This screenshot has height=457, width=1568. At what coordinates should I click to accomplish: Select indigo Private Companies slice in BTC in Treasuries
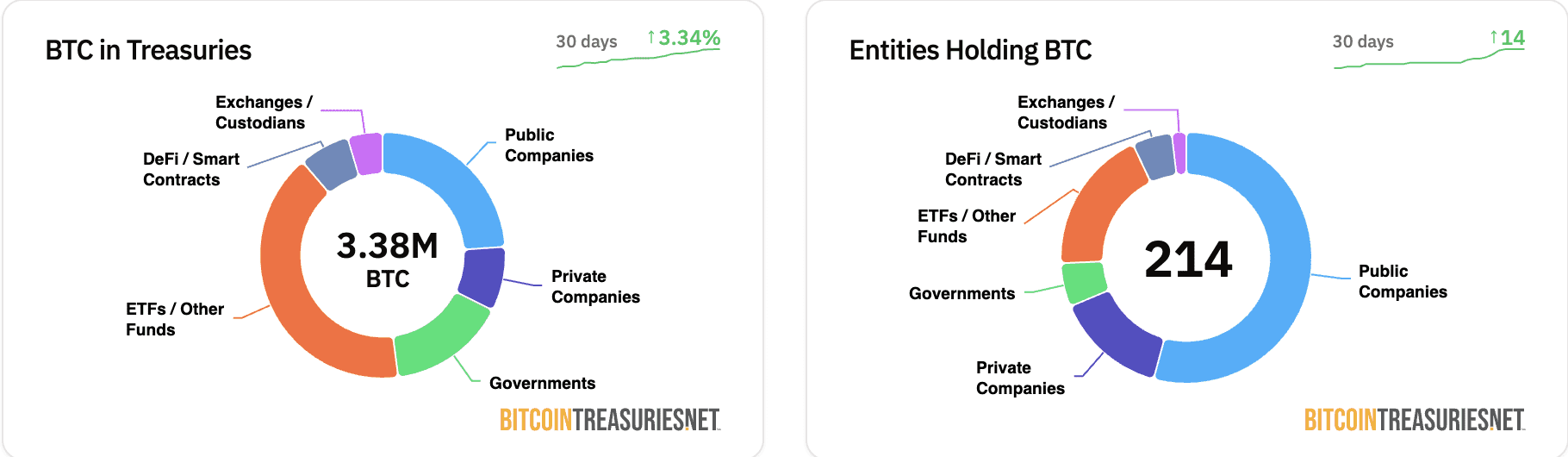point(482,276)
